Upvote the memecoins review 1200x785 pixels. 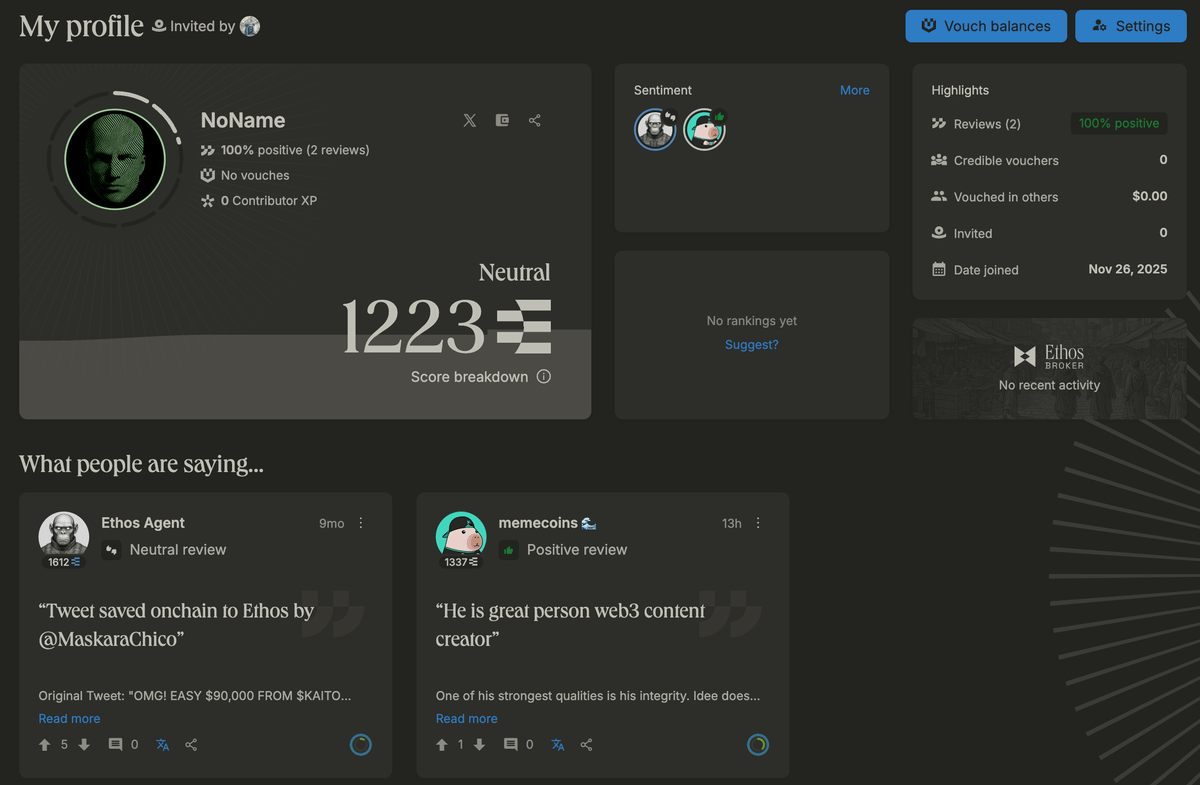coord(442,745)
